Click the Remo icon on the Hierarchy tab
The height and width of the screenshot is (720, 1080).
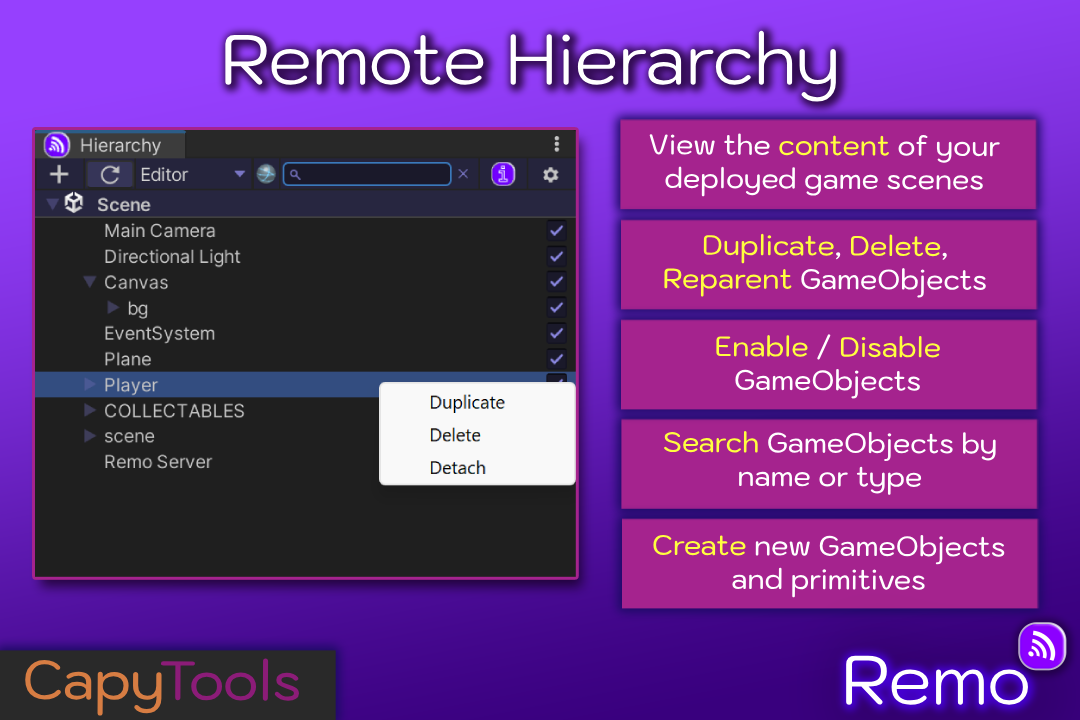57,145
